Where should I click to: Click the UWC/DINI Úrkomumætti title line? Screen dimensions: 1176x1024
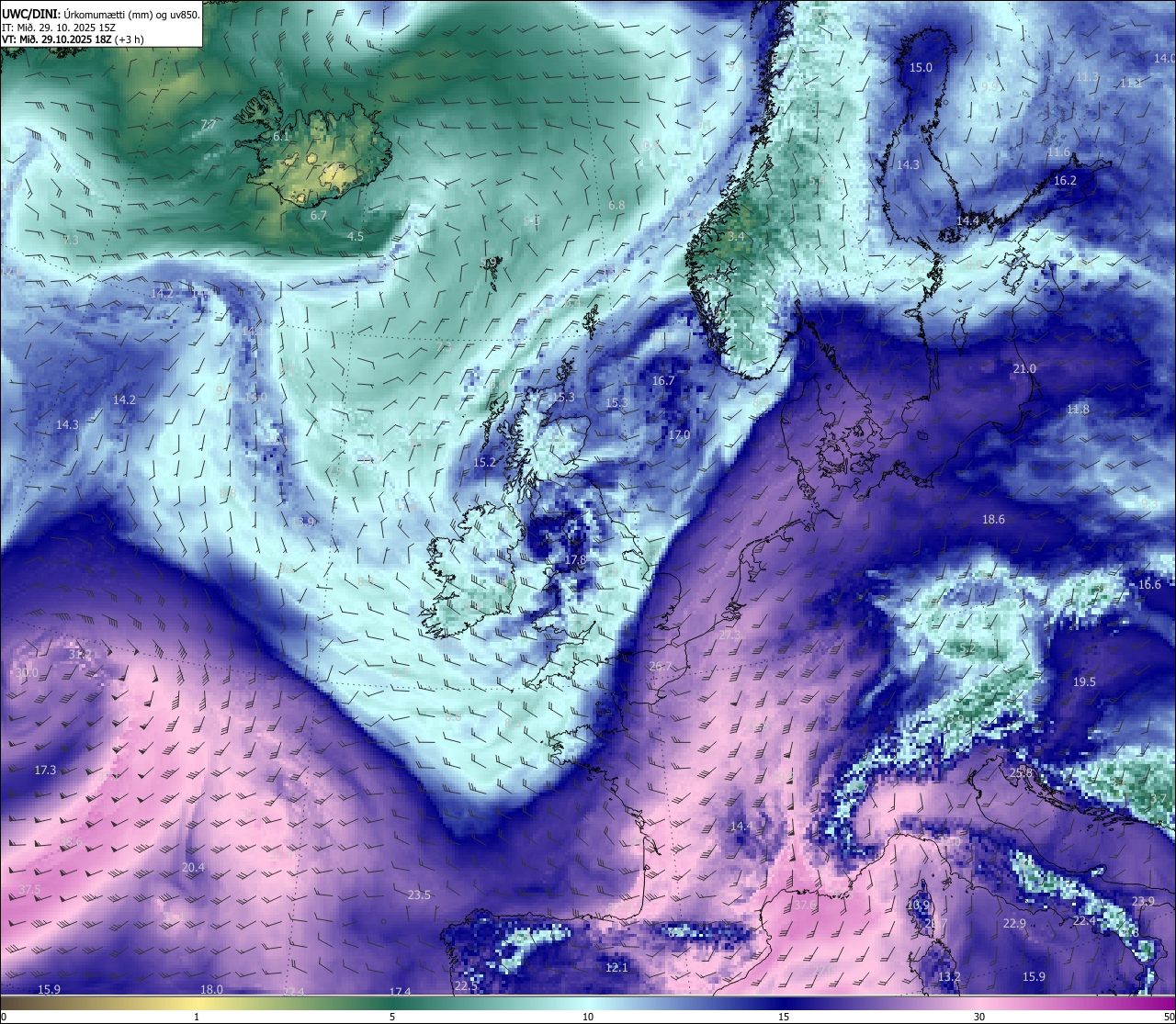tap(101, 15)
